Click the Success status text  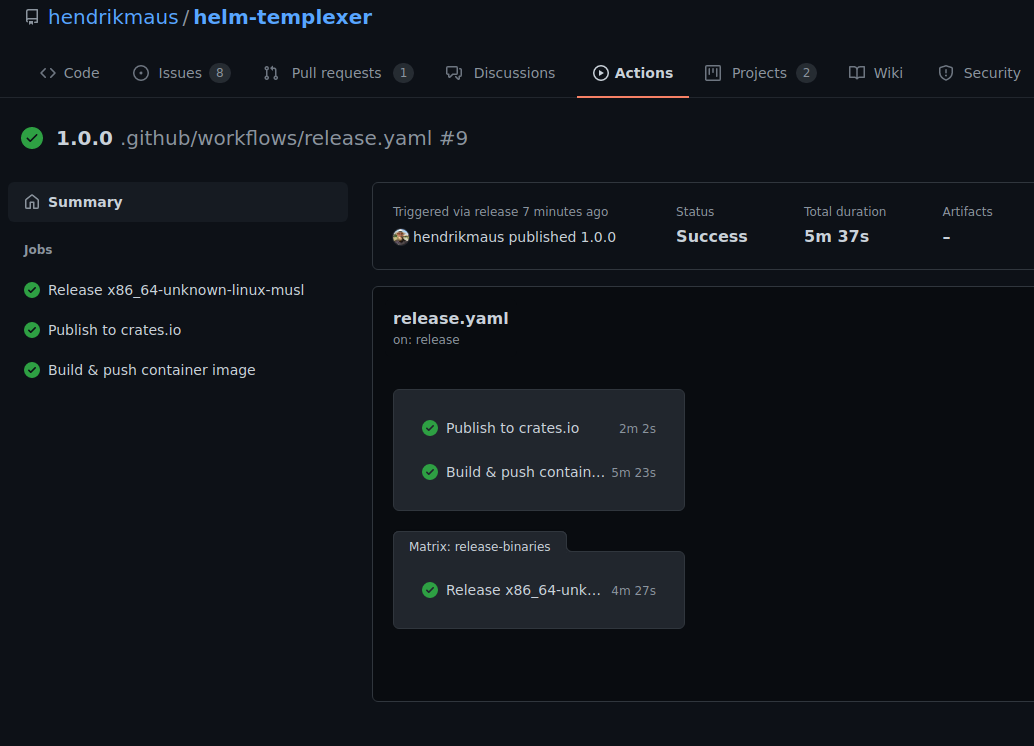pos(712,236)
